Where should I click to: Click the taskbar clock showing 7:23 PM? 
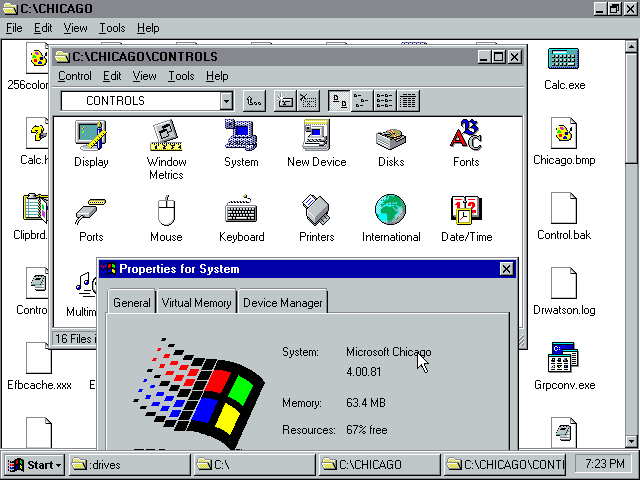[604, 464]
